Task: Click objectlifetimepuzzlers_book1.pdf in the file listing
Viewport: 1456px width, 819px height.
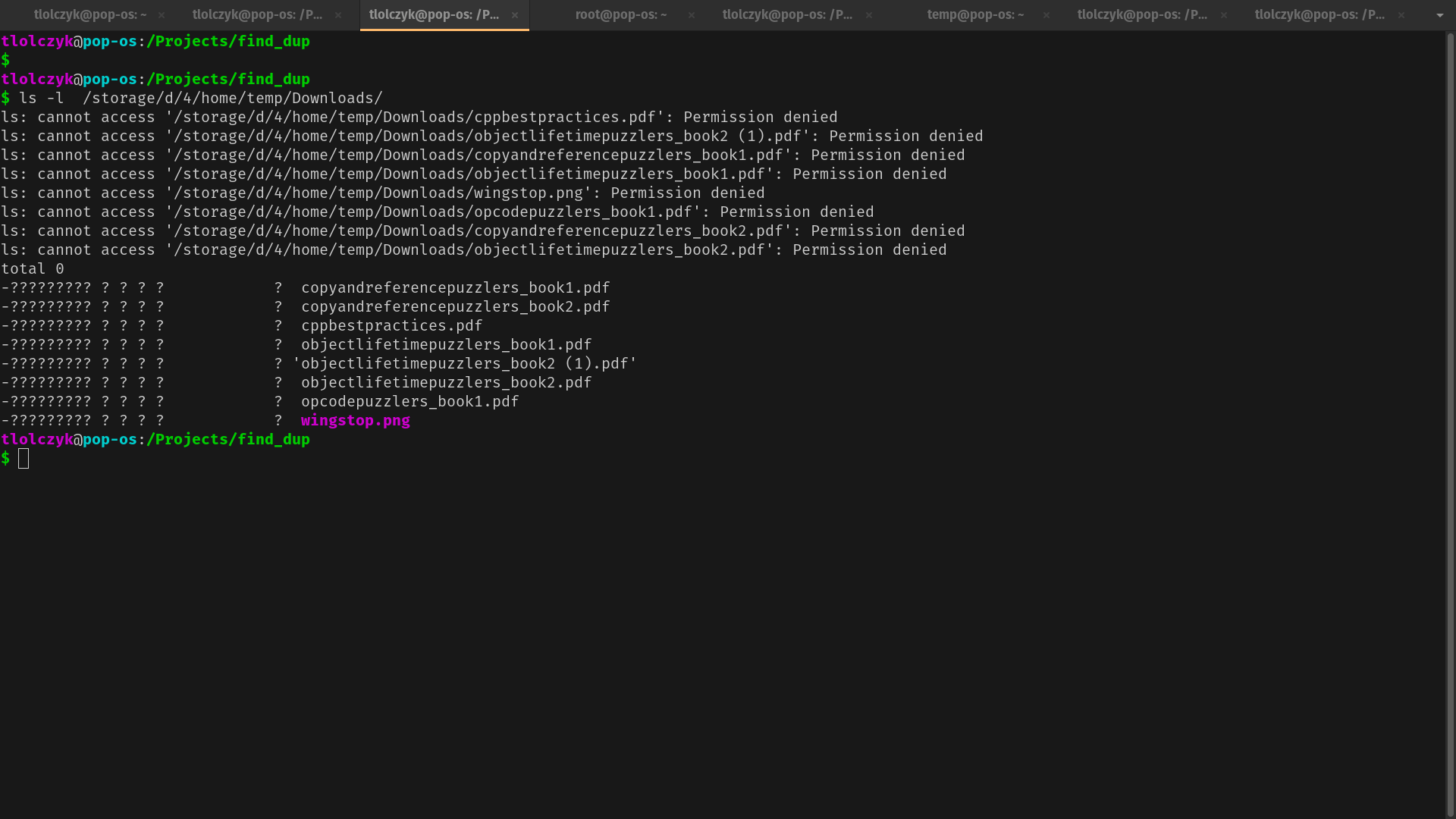Action: click(x=447, y=345)
